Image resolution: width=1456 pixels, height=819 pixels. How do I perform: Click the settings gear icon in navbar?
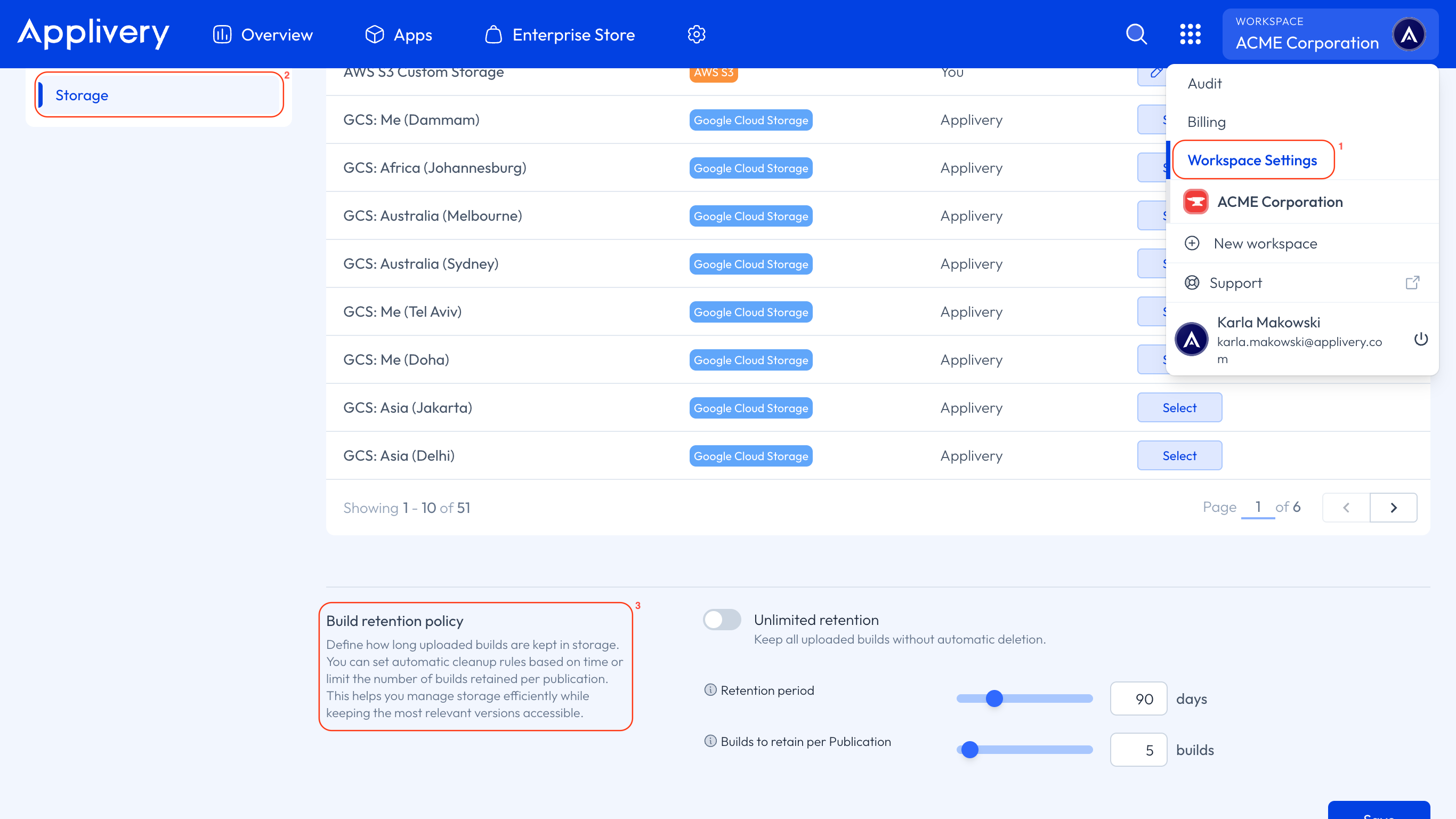(697, 35)
